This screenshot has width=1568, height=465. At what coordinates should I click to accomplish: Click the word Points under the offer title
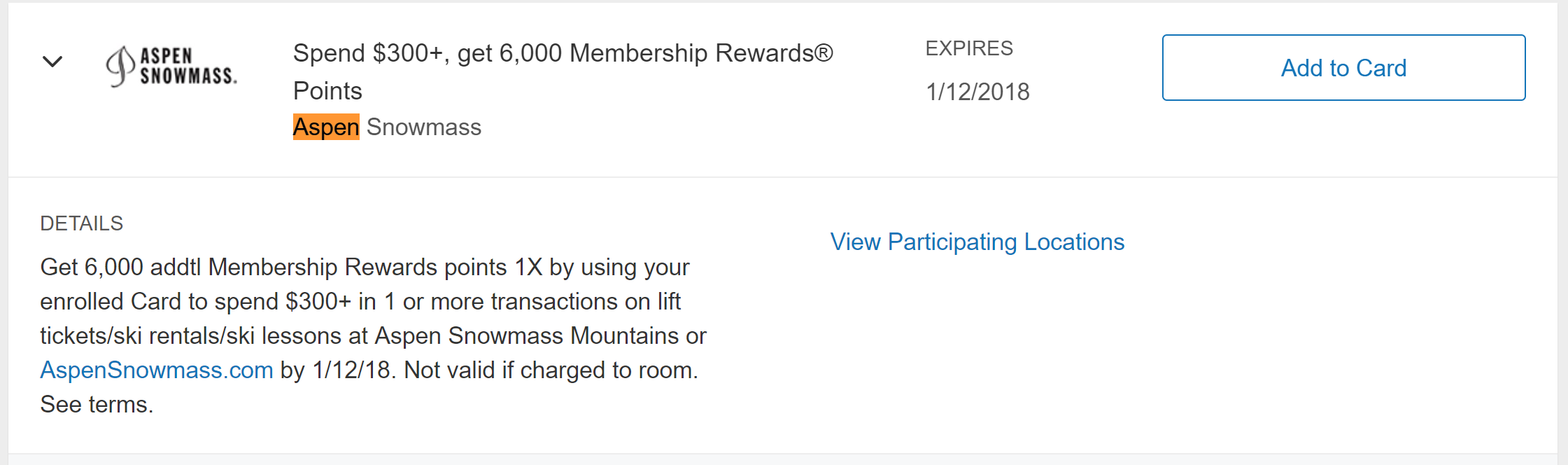point(327,91)
